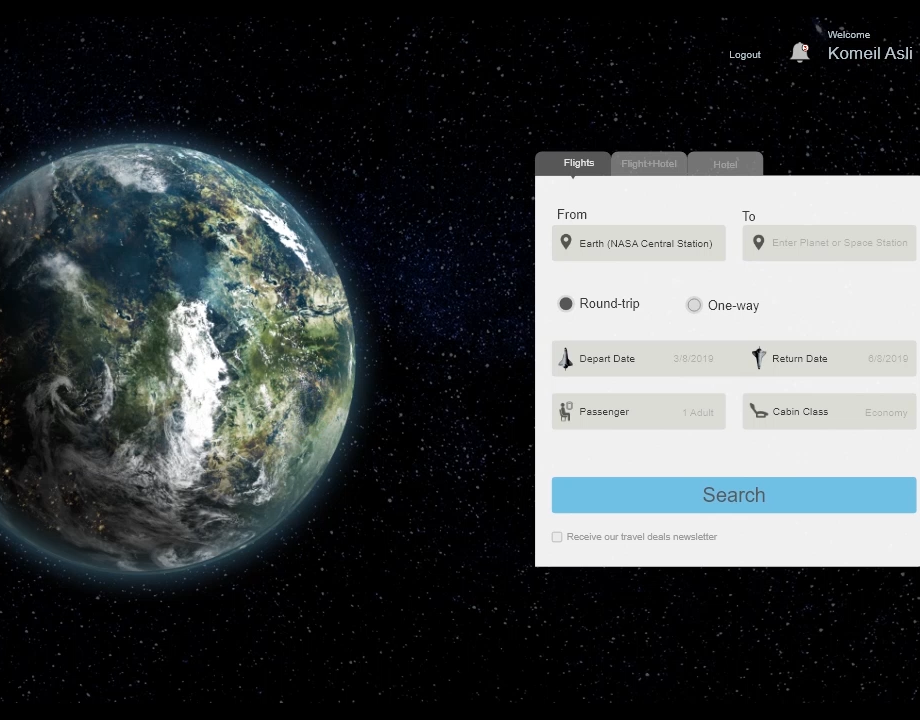Click the location pin in From field
This screenshot has height=720, width=920.
point(566,242)
